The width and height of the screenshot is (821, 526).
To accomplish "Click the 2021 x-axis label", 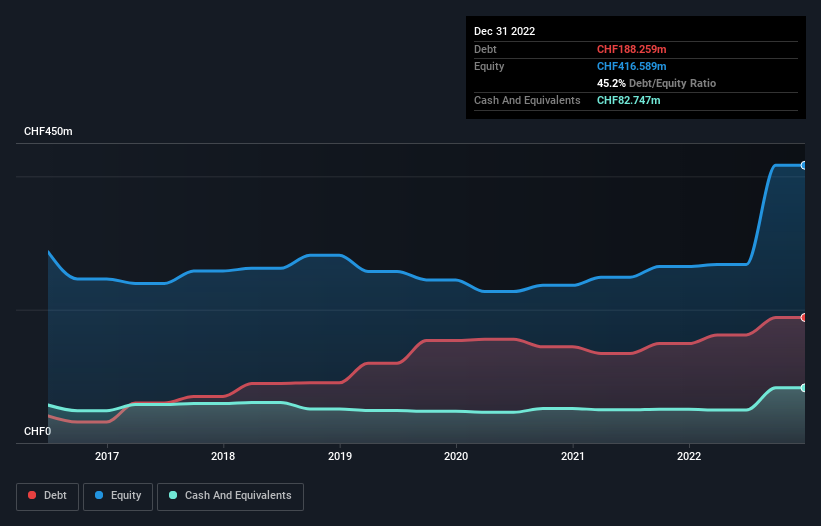I will coord(573,456).
